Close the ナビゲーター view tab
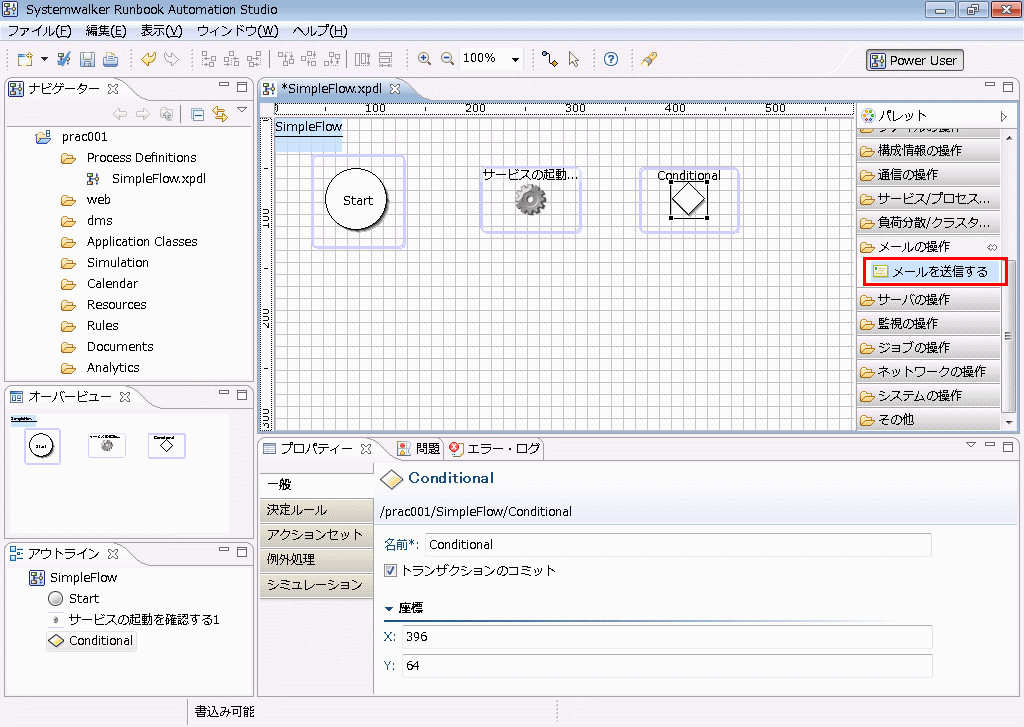Image resolution: width=1024 pixels, height=727 pixels. 113,88
